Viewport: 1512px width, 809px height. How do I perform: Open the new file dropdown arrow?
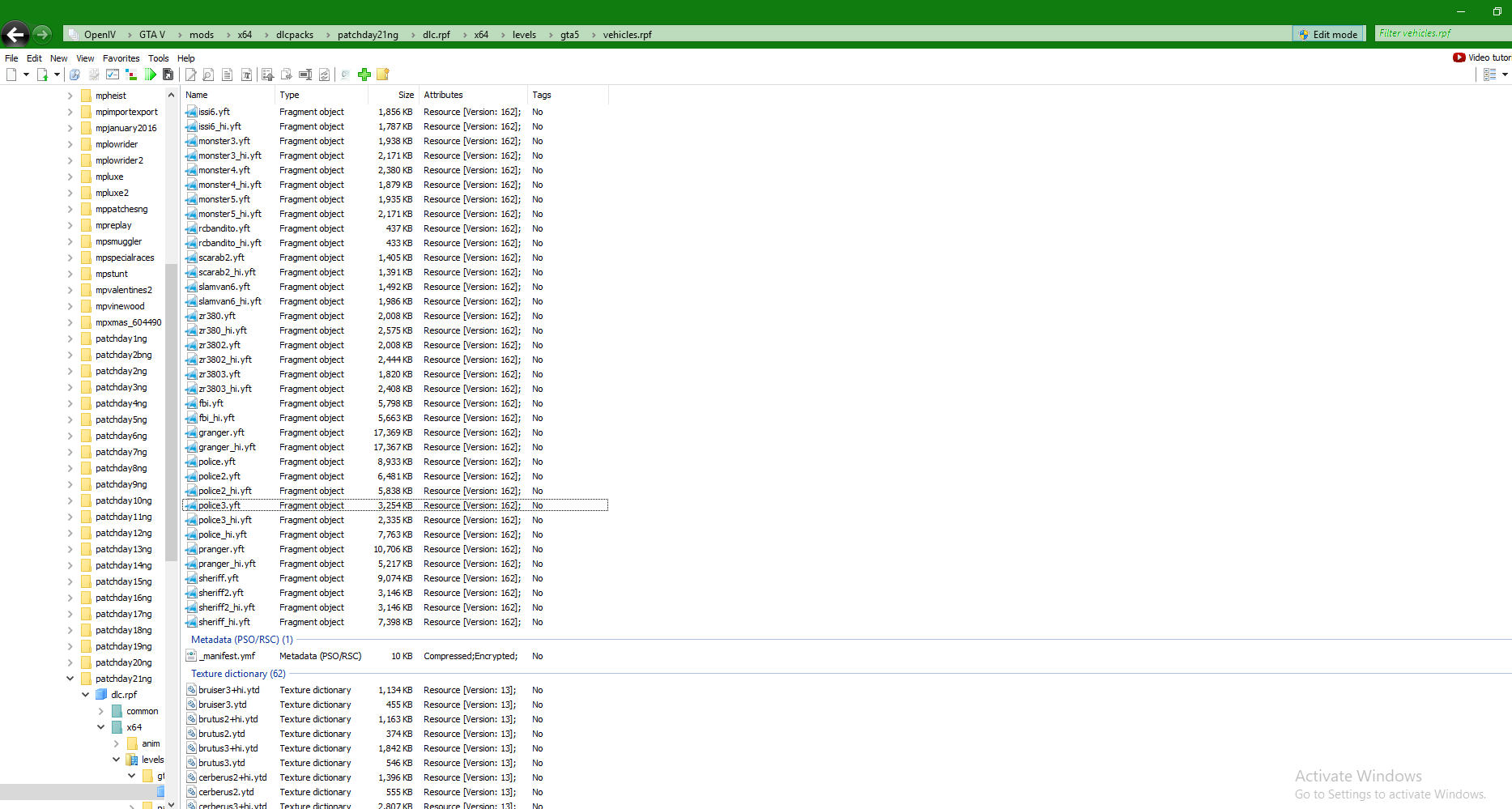[26, 75]
